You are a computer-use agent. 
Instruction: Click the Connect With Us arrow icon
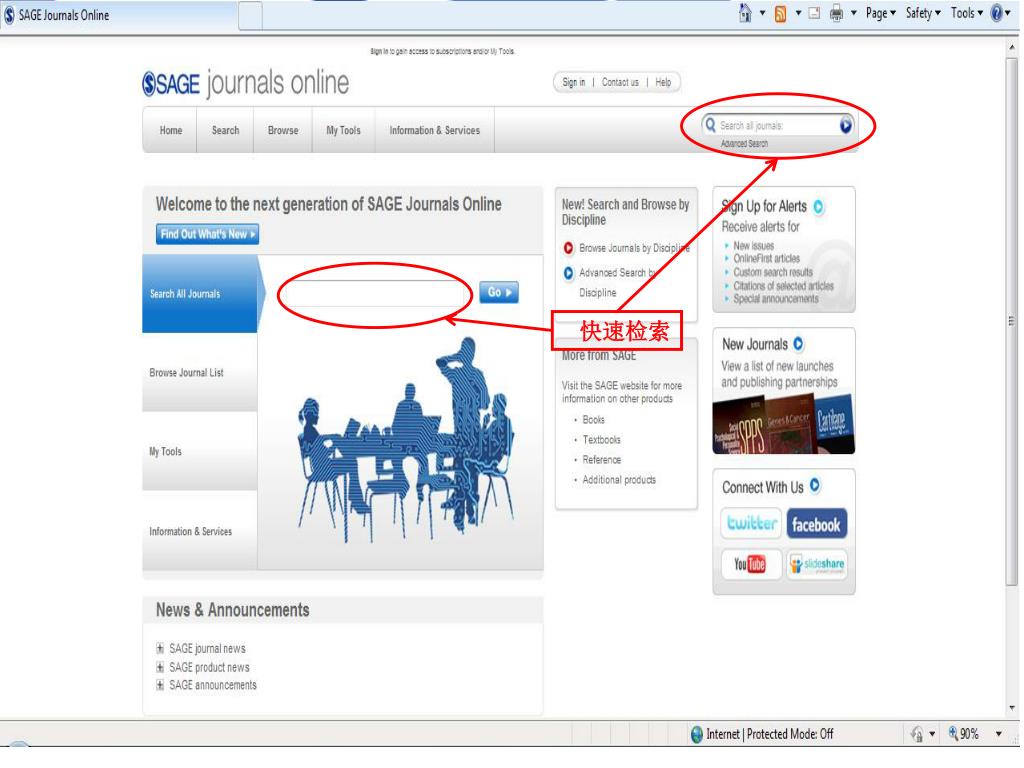815,486
